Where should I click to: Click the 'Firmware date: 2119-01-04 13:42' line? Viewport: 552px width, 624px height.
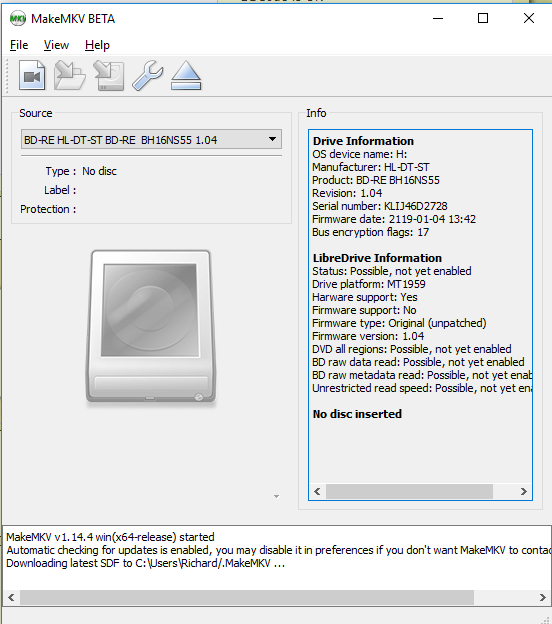click(x=394, y=219)
